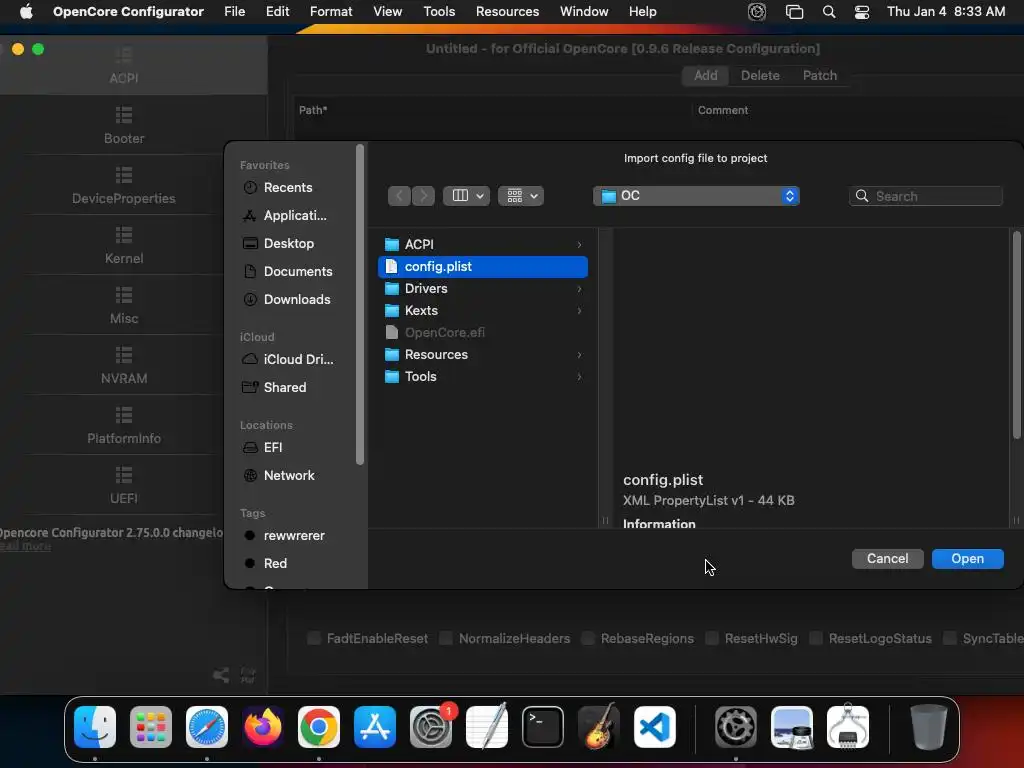Go back in file dialog
1024x768 pixels.
399,196
